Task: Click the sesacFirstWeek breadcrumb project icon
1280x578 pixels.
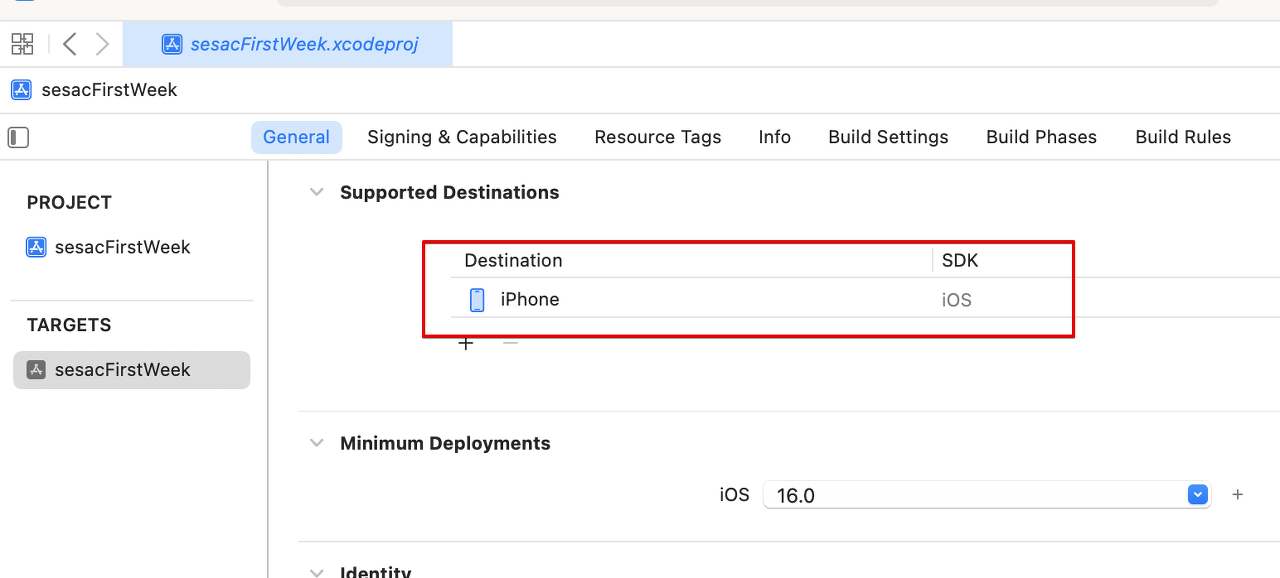Action: [x=21, y=90]
